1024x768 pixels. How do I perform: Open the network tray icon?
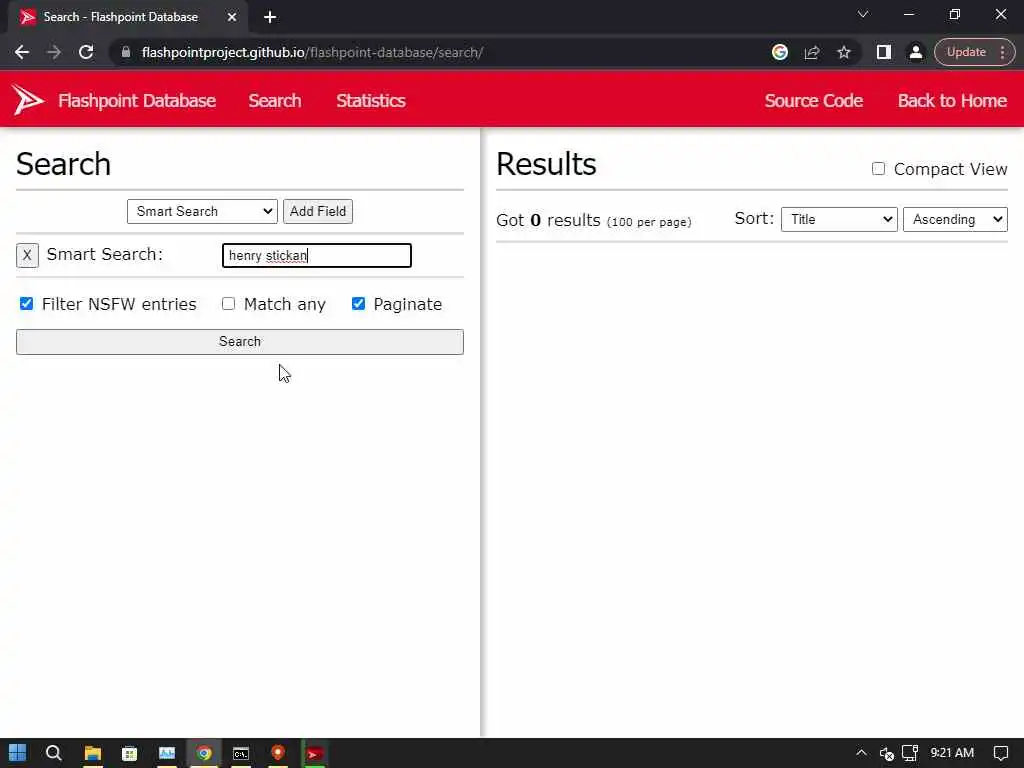coord(910,753)
